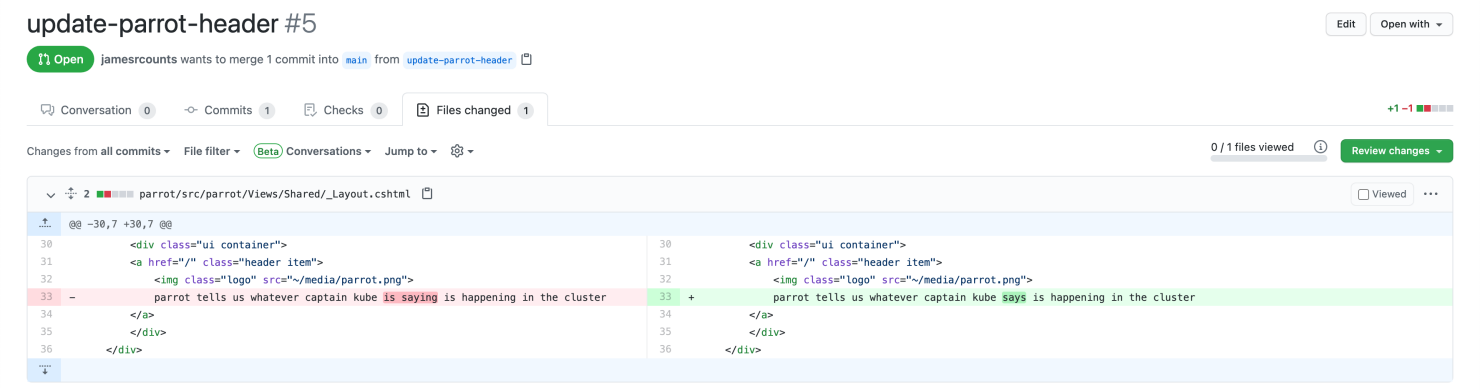The width and height of the screenshot is (1480, 390).
Task: Switch to the Commits tab
Action: [x=230, y=110]
